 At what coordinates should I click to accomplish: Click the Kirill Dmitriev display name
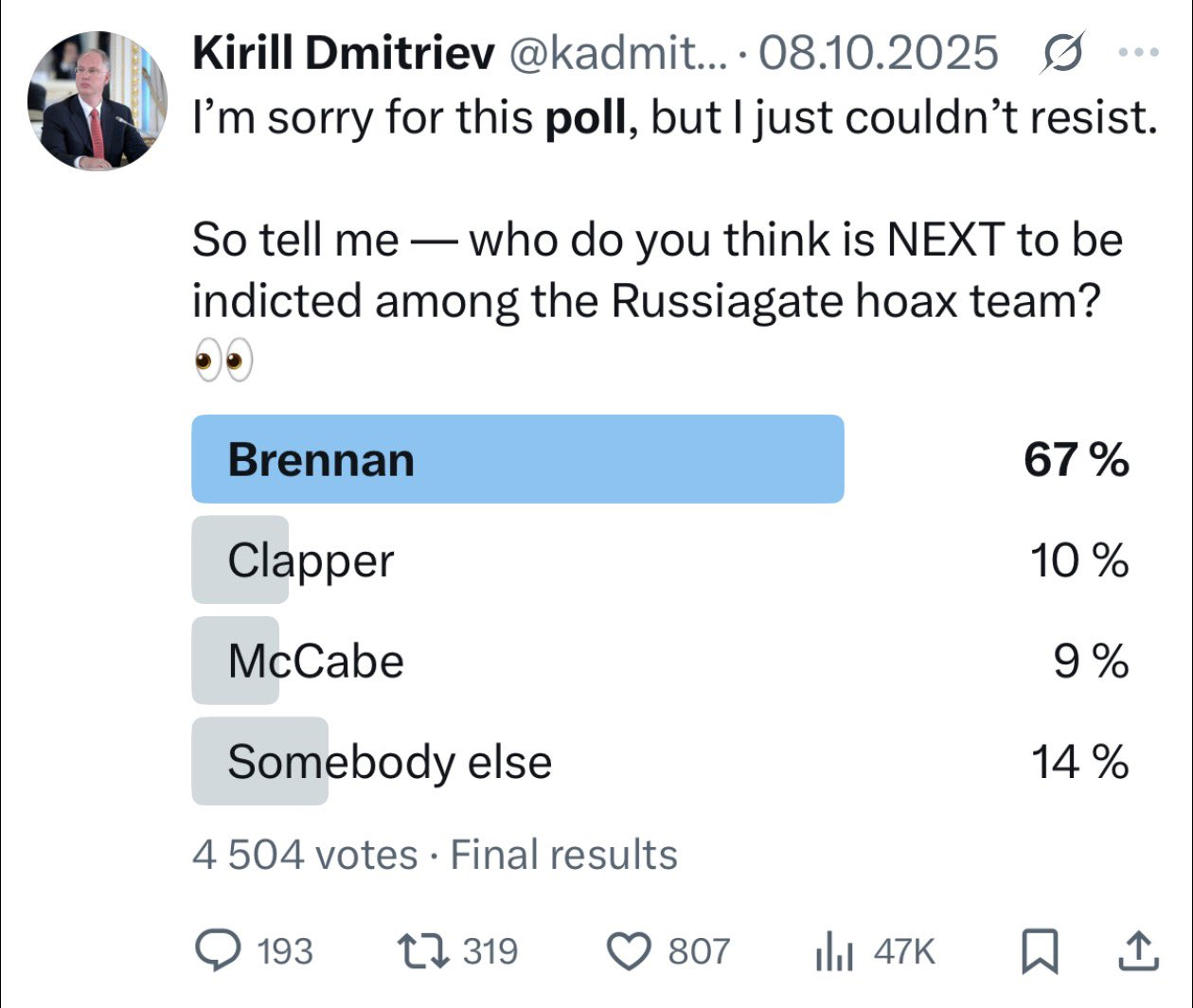(x=343, y=53)
